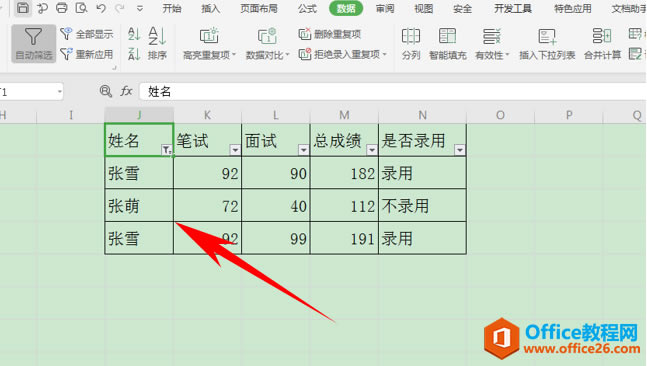This screenshot has height=366, width=647.
Task: Open the 面试 column filter dropdown
Action: pyautogui.click(x=304, y=150)
